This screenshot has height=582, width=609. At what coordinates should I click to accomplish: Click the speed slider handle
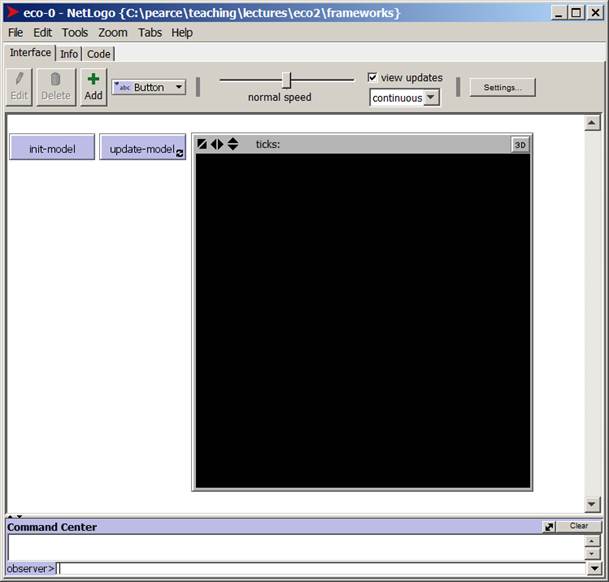coord(287,80)
